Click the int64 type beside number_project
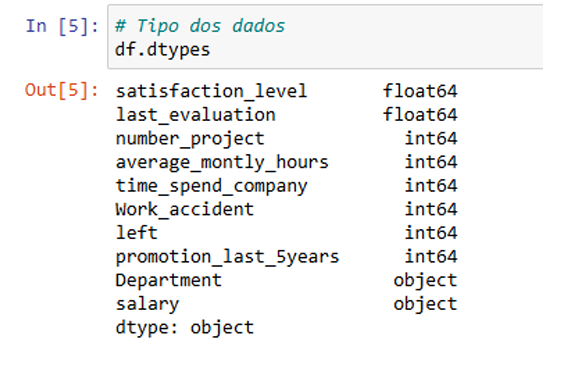The height and width of the screenshot is (366, 564). click(x=431, y=138)
